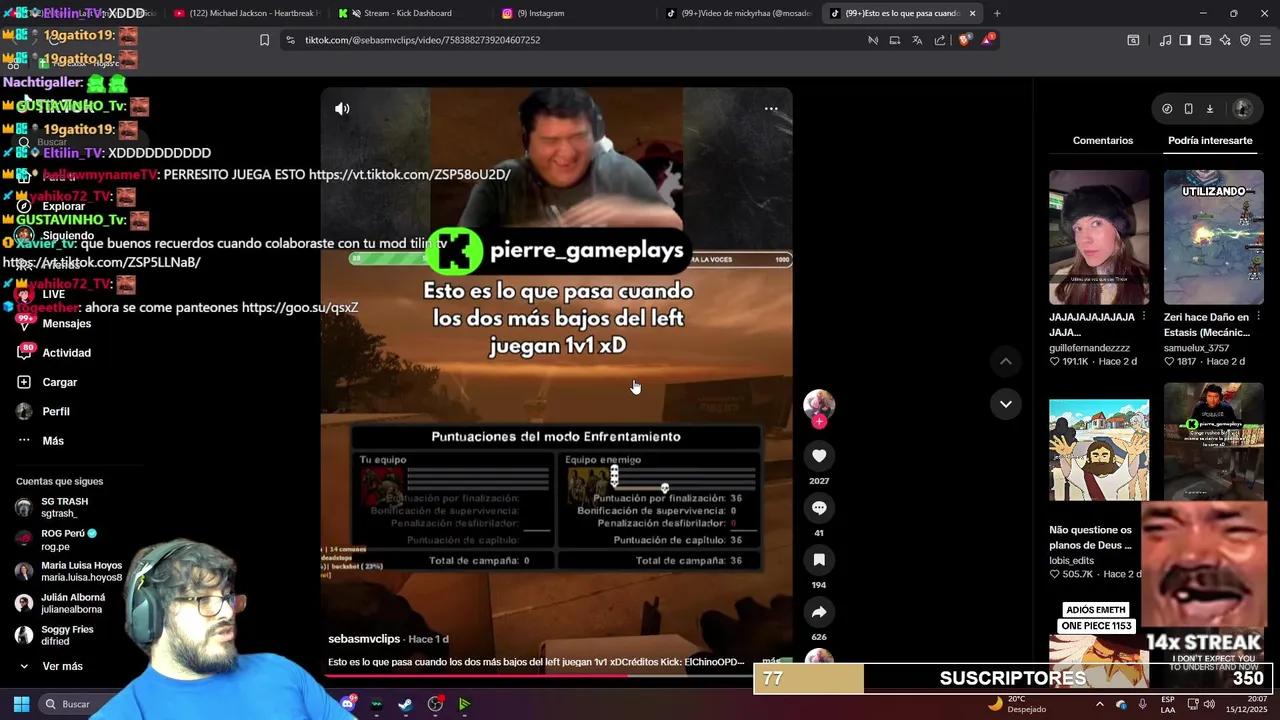This screenshot has height=720, width=1280.
Task: Like the video with the heart icon
Action: pyautogui.click(x=819, y=456)
